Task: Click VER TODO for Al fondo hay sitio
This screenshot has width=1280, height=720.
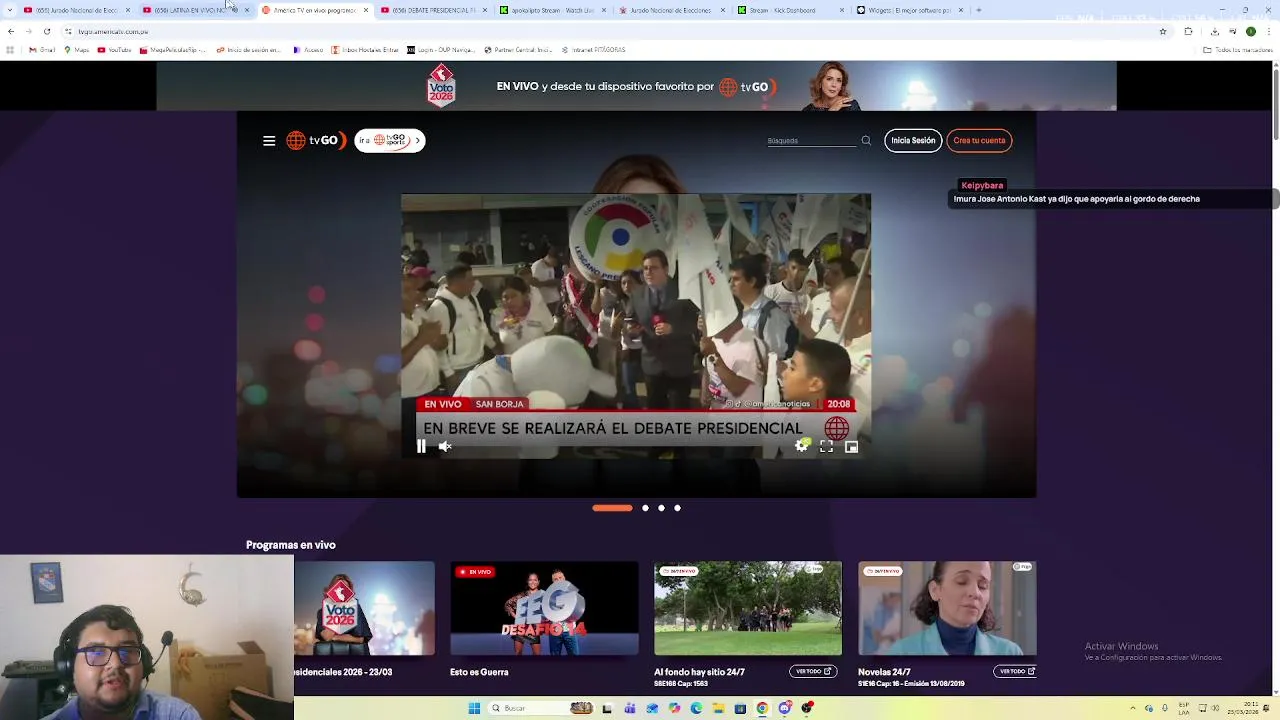Action: pos(813,671)
